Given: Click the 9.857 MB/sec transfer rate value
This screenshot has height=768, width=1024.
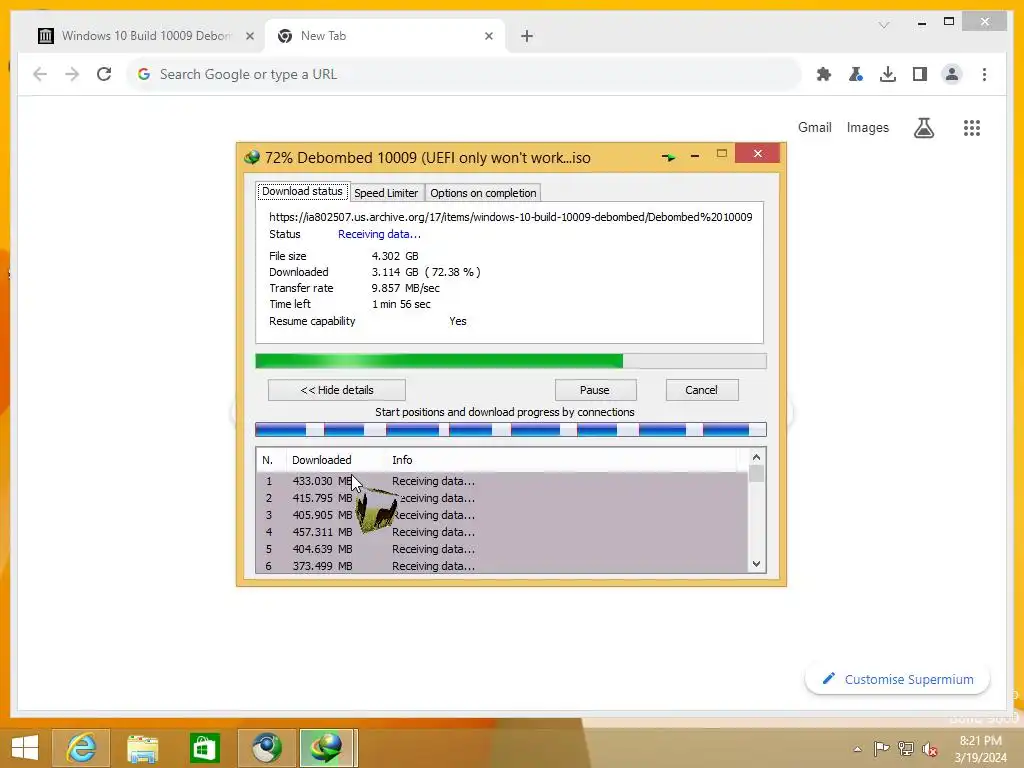Looking at the screenshot, I should [x=406, y=288].
